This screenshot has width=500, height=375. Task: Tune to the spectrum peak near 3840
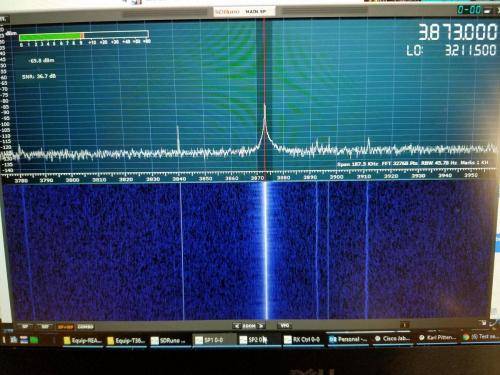coord(178,137)
